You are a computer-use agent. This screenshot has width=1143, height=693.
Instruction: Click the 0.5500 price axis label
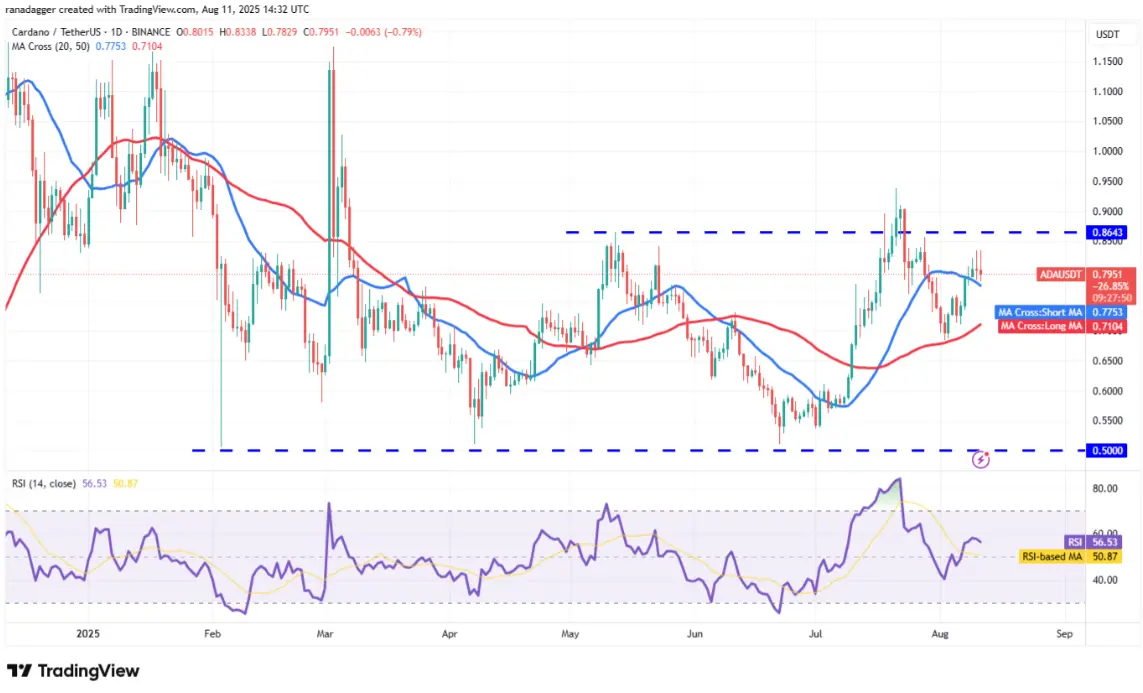tap(1107, 420)
